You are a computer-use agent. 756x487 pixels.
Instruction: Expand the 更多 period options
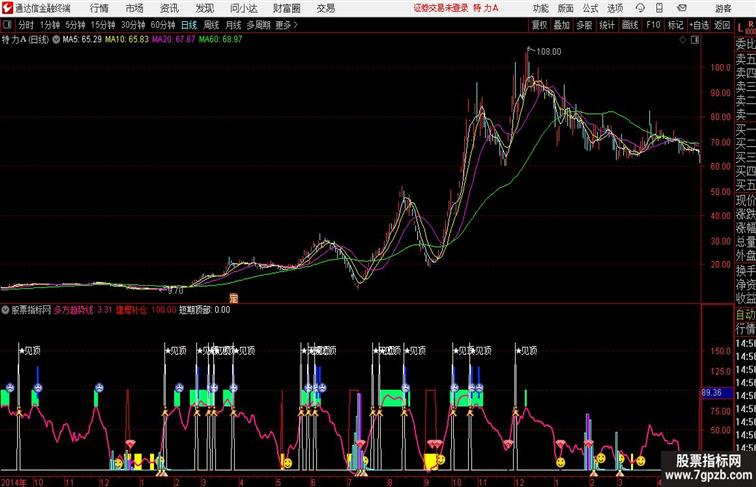tap(286, 25)
